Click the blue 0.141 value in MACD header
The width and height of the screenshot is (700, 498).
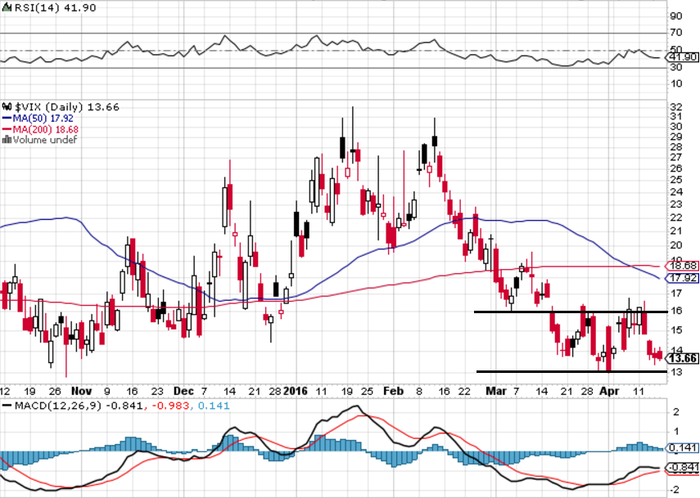coord(213,406)
